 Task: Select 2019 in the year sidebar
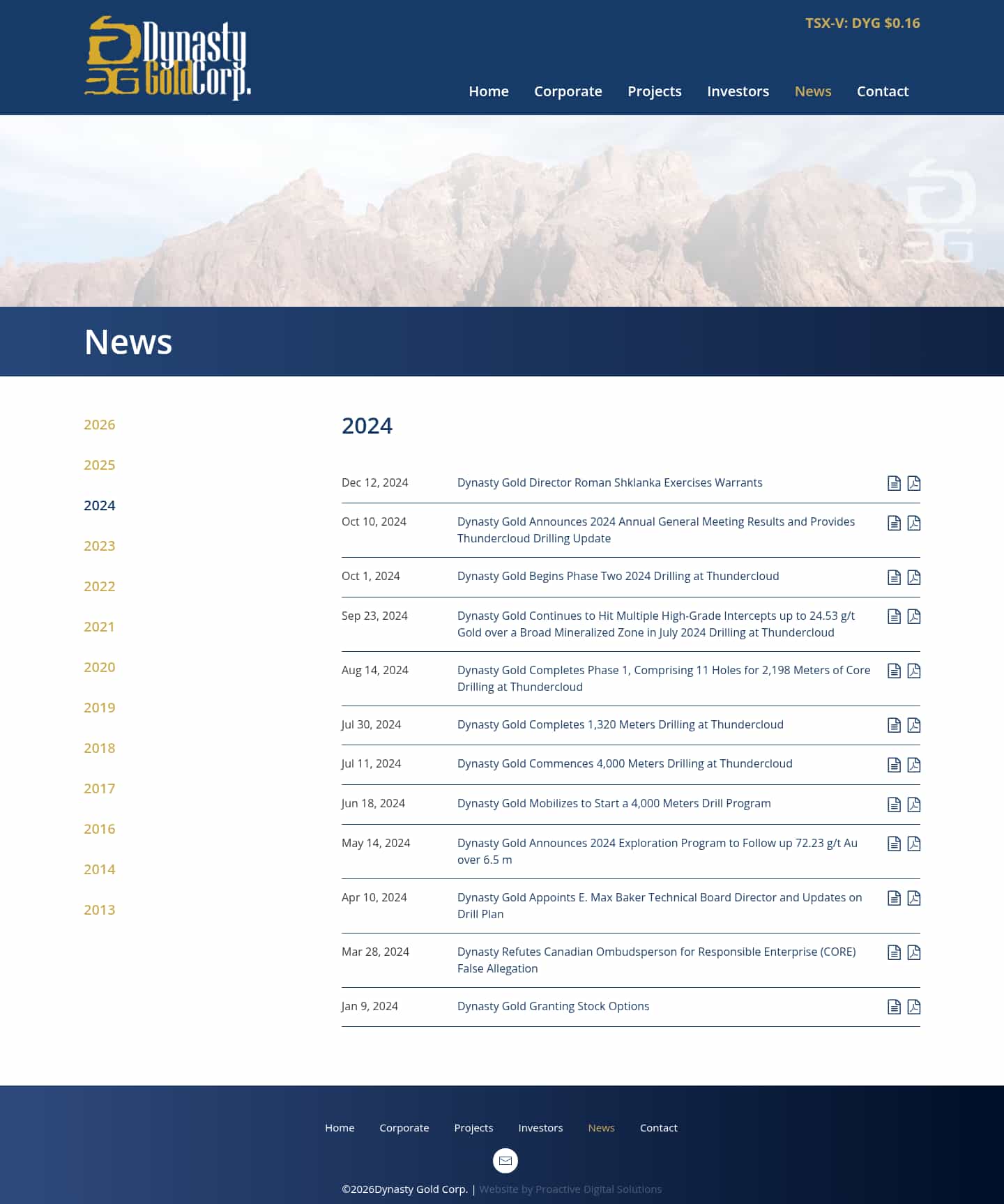tap(100, 708)
